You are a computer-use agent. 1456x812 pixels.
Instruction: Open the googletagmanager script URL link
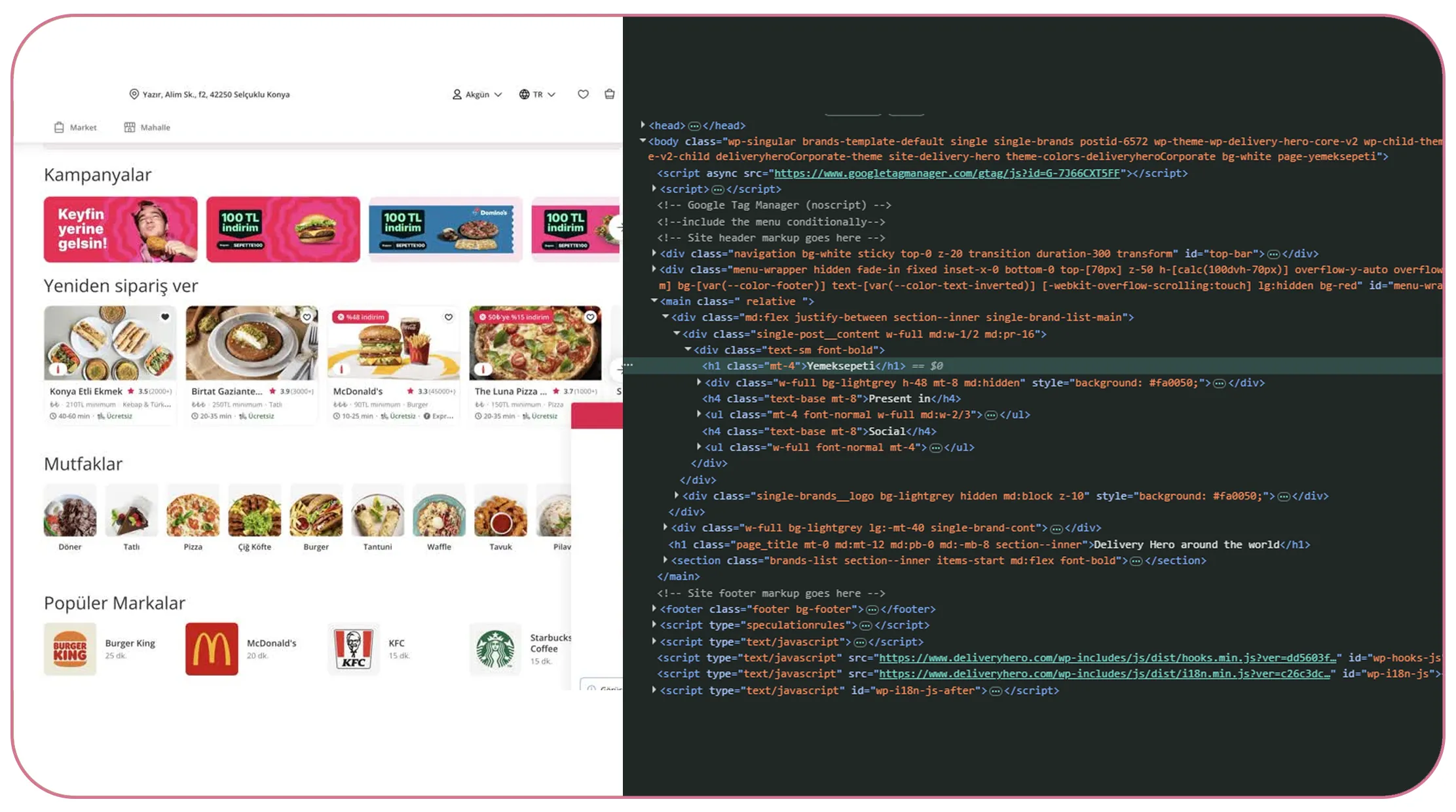[x=947, y=174]
